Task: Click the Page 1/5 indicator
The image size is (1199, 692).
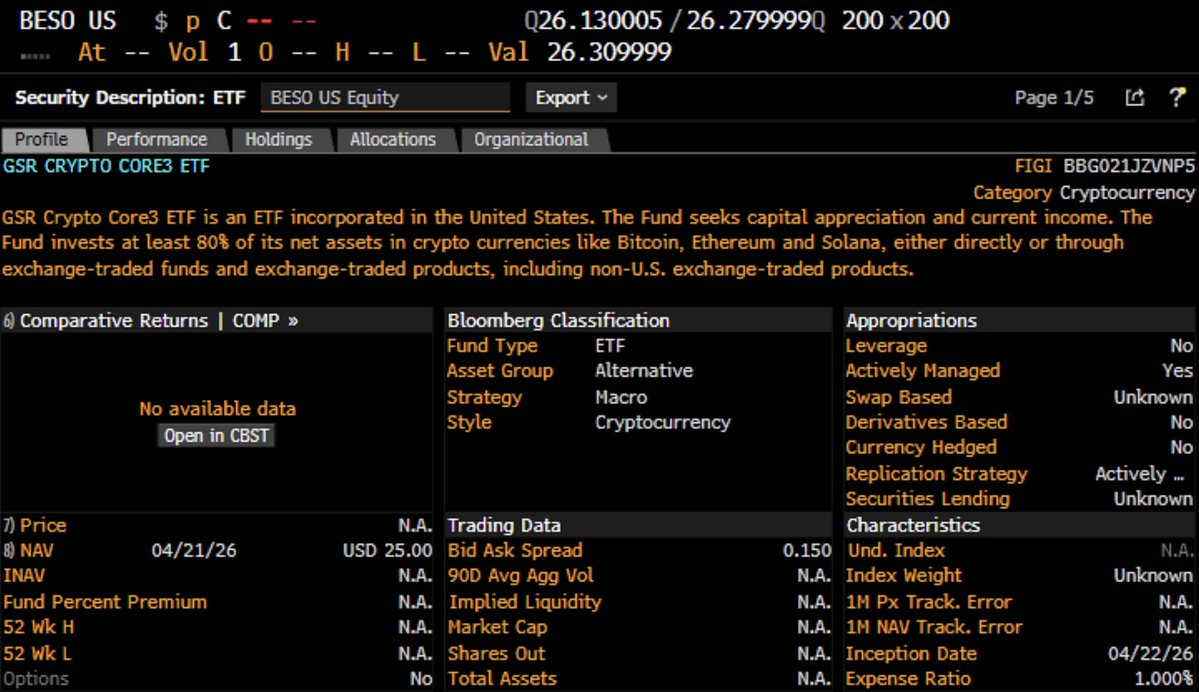Action: [x=1054, y=97]
